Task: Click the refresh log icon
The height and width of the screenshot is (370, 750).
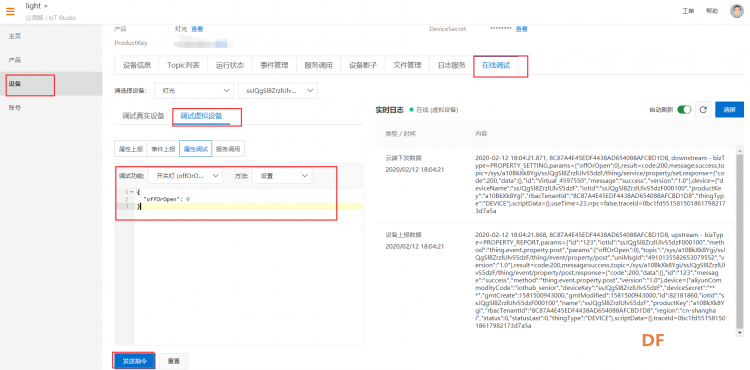Action: pyautogui.click(x=703, y=109)
